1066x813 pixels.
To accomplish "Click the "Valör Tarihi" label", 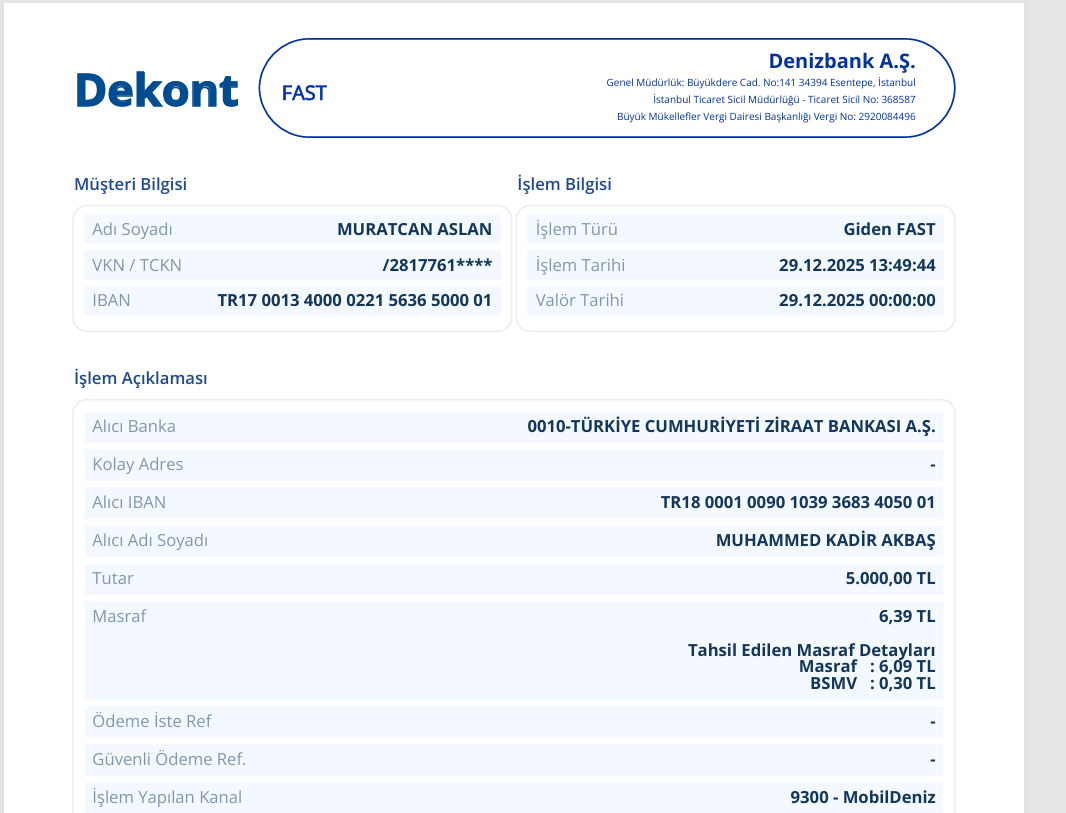I will click(579, 300).
